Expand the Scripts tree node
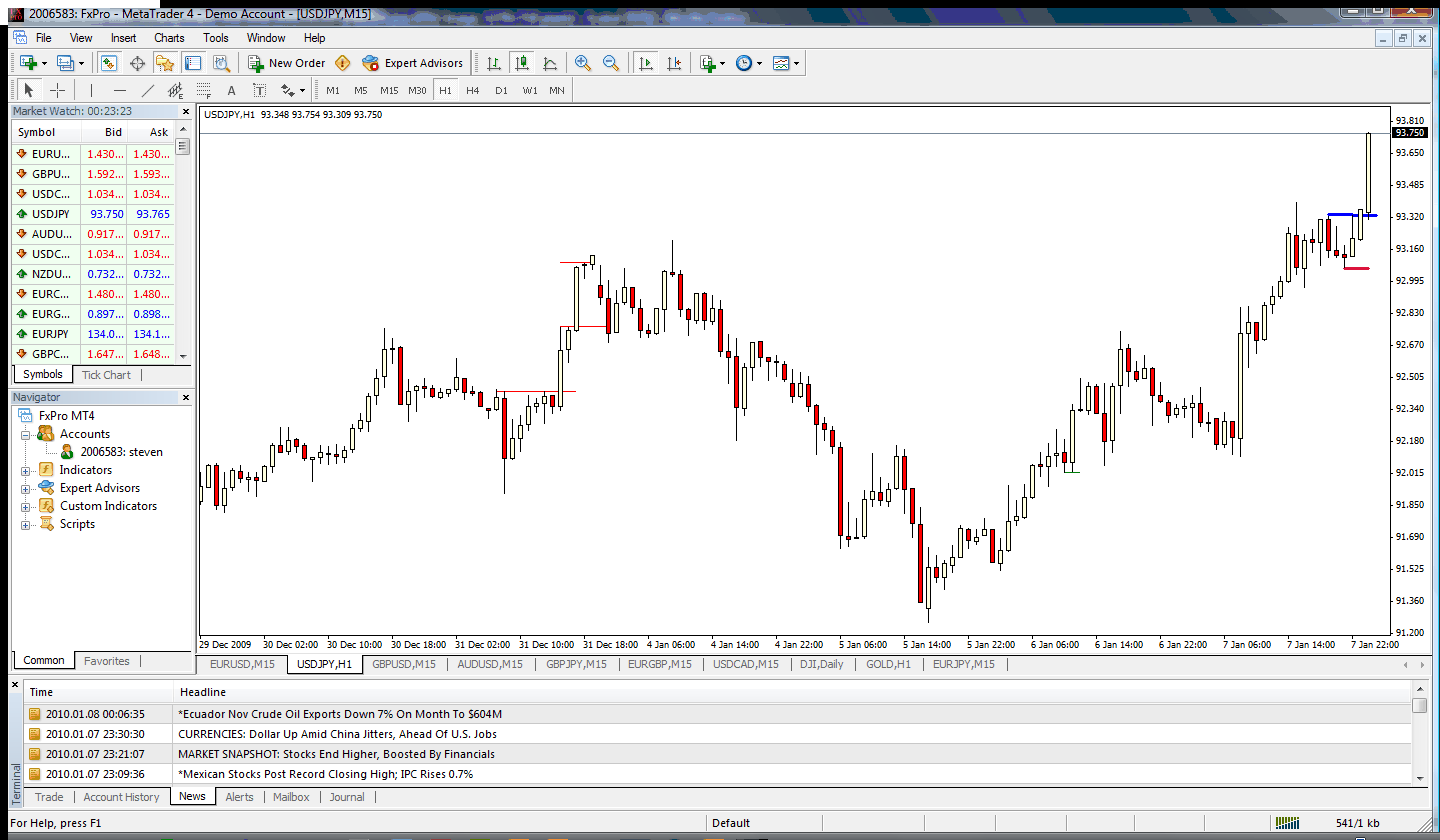 tap(25, 524)
